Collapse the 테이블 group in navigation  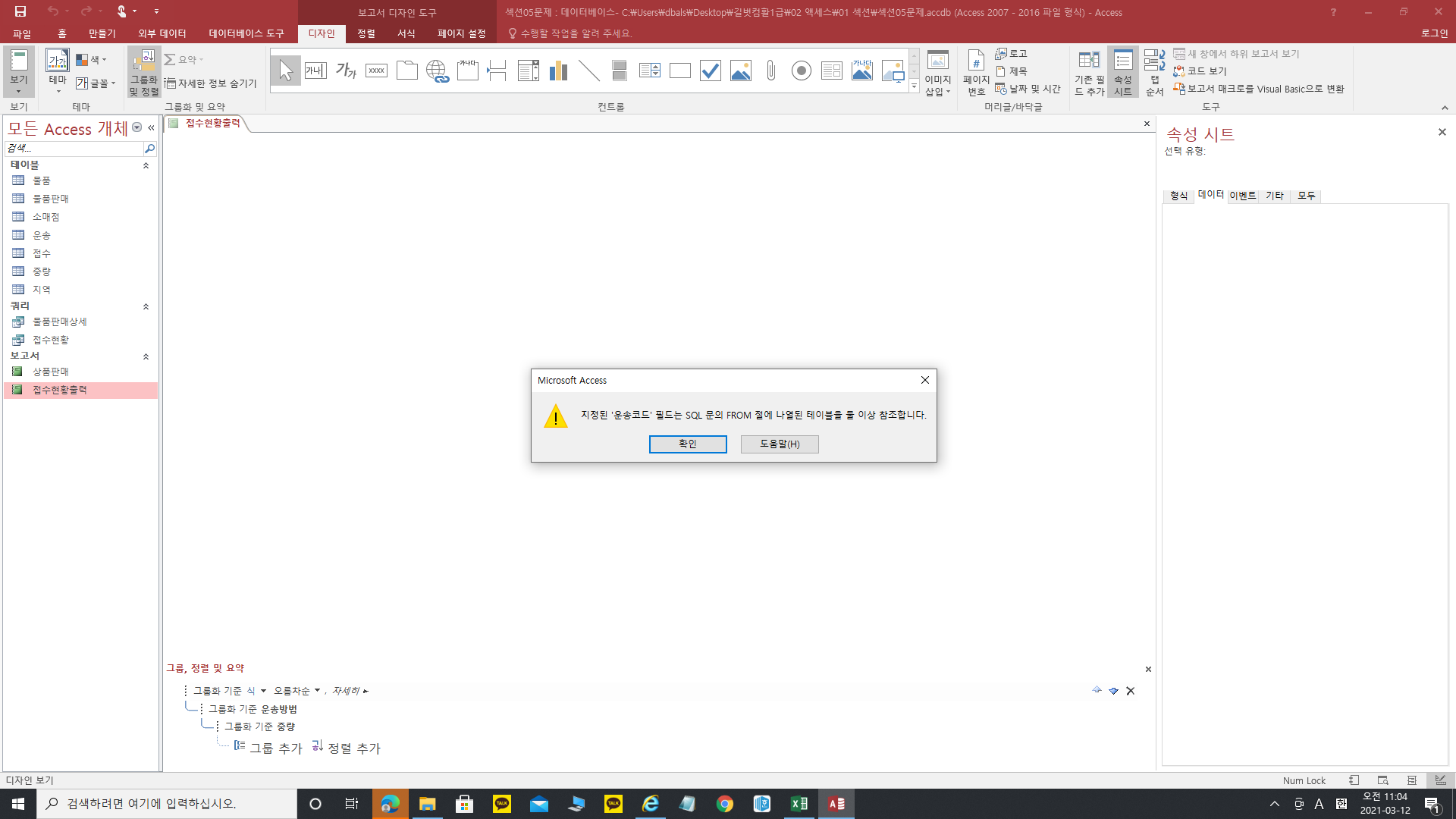(146, 165)
